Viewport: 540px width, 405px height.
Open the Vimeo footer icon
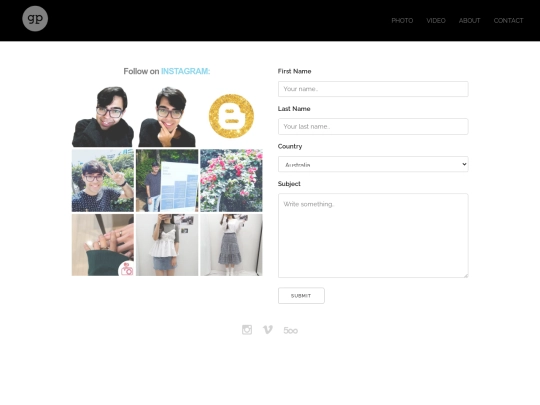click(x=268, y=330)
